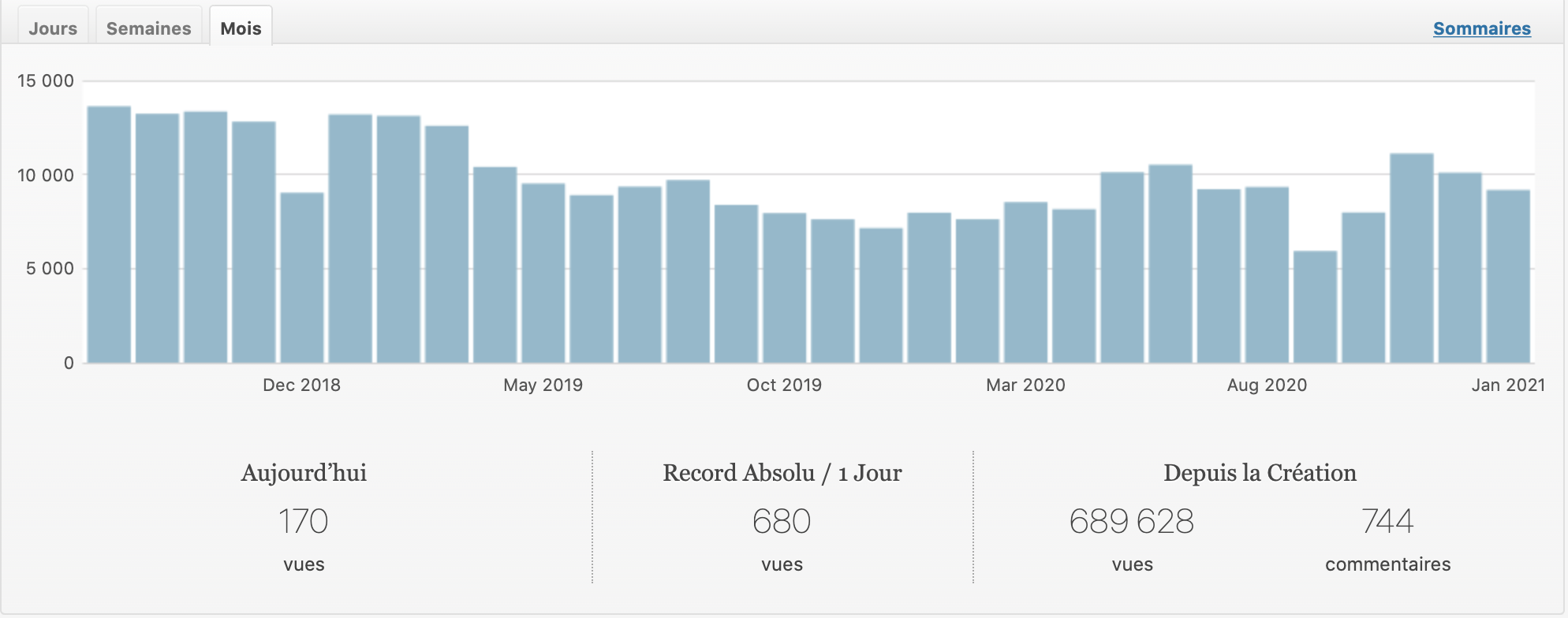Select the shortest bar after Aug 2020
Image resolution: width=1568 pixels, height=618 pixels.
click(x=1315, y=307)
